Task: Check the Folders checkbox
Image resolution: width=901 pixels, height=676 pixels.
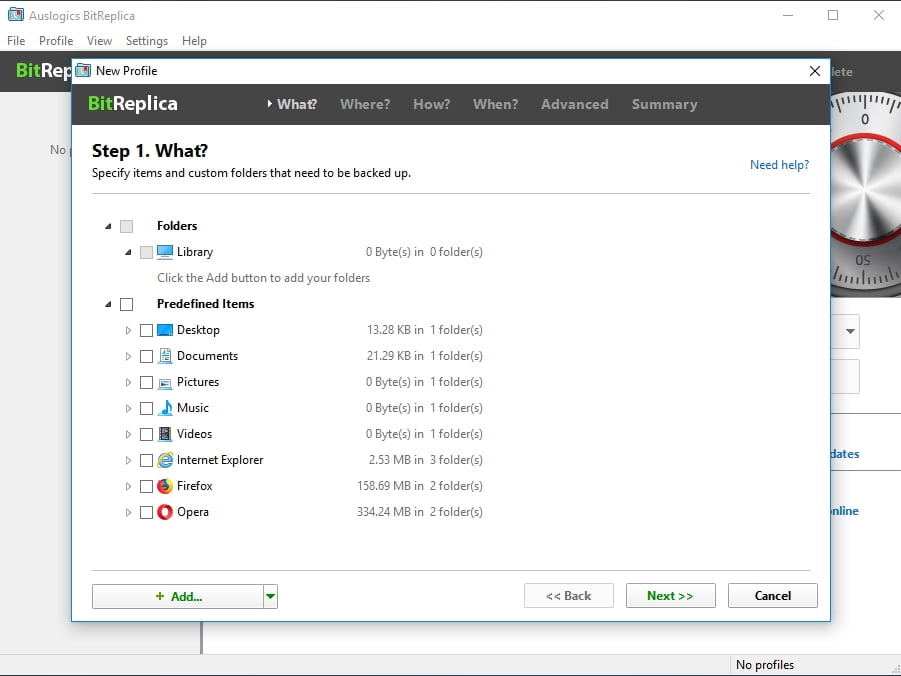Action: (127, 226)
